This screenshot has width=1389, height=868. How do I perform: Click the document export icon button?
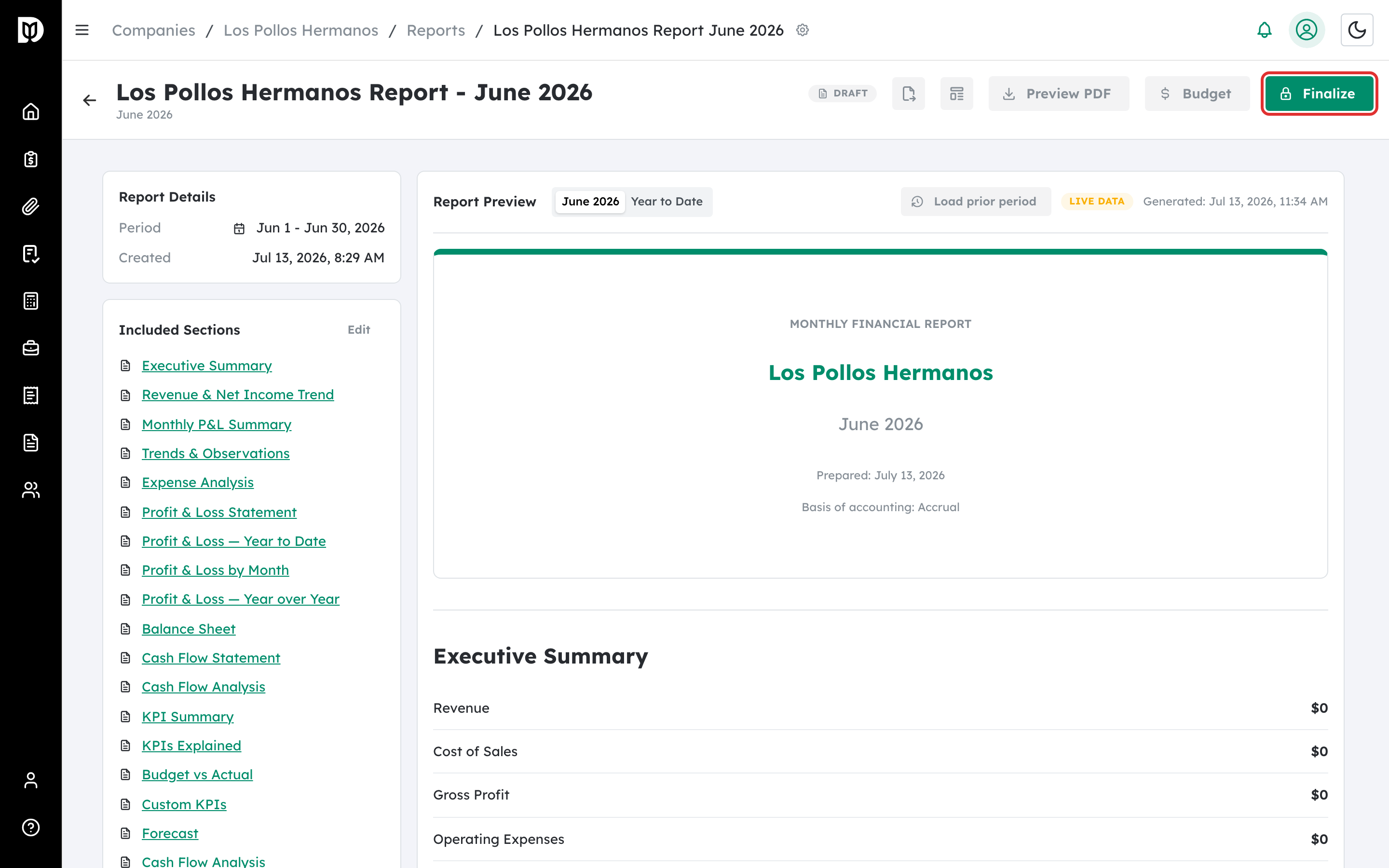point(909,94)
